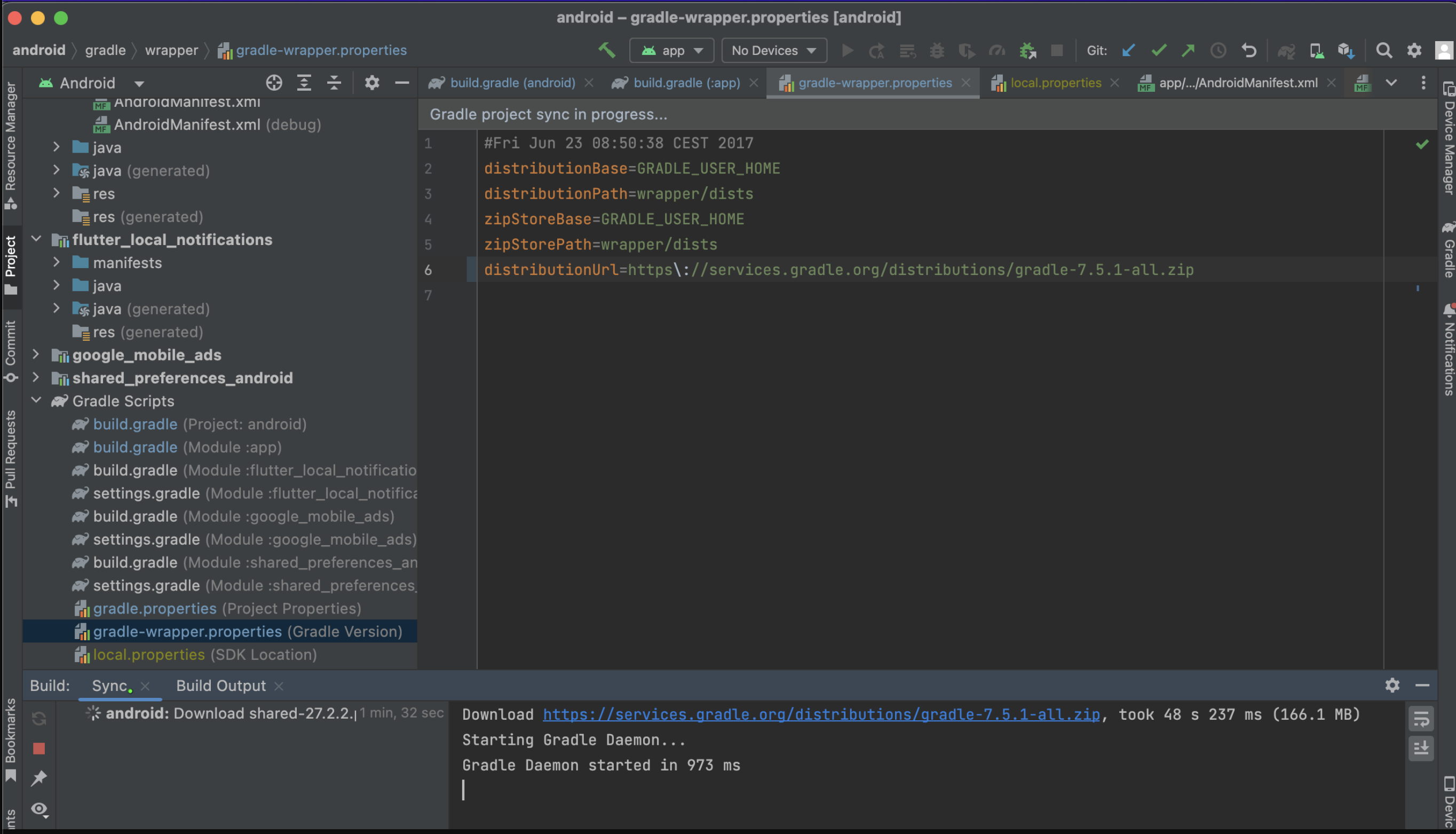Open Search Everywhere magnifier icon
Screen dimensions: 1456x834
[1384, 50]
